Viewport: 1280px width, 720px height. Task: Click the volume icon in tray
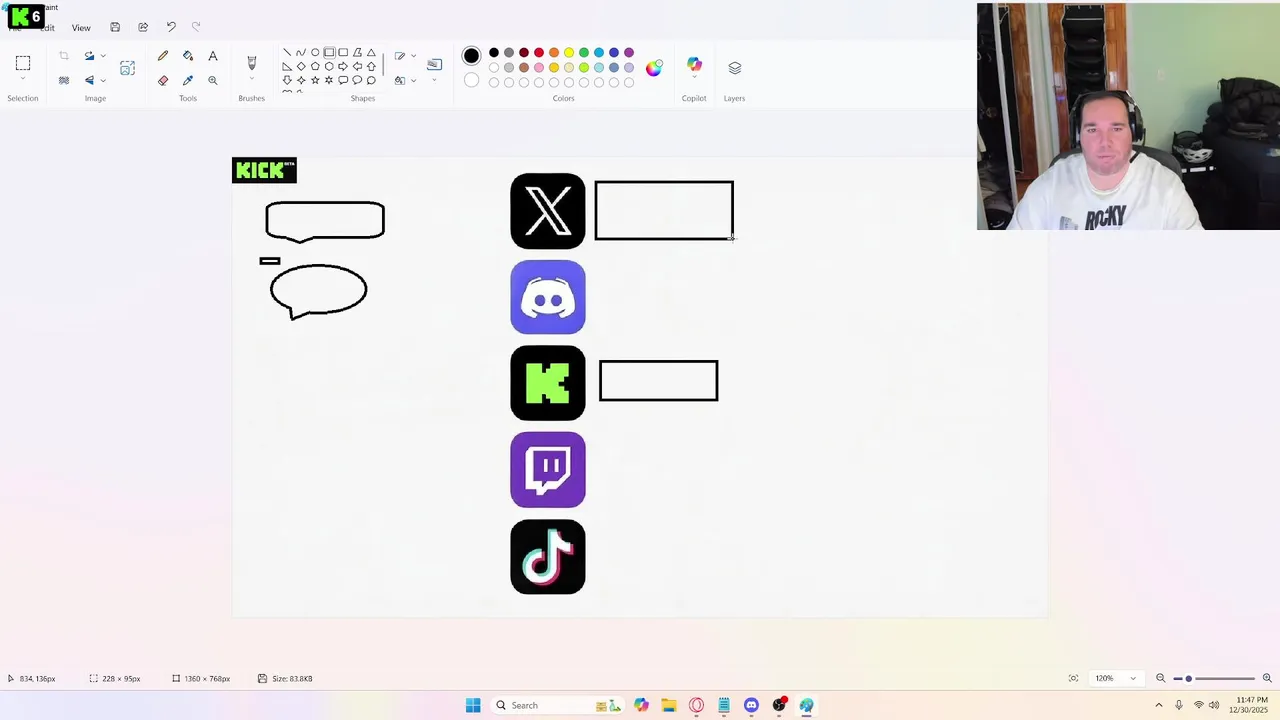[x=1214, y=705]
